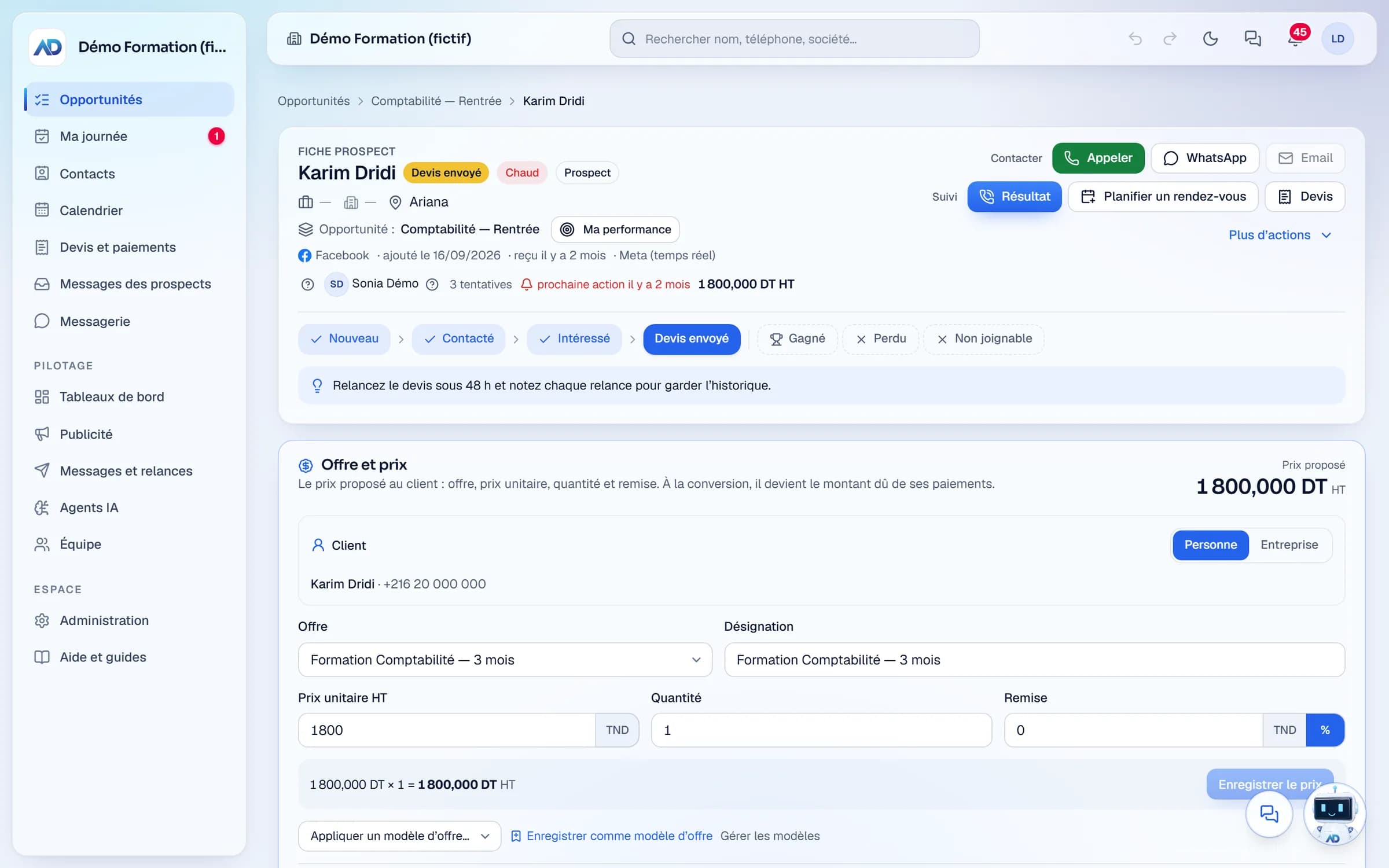Select the Devis envoyé pipeline stage
The height and width of the screenshot is (868, 1389).
point(692,339)
